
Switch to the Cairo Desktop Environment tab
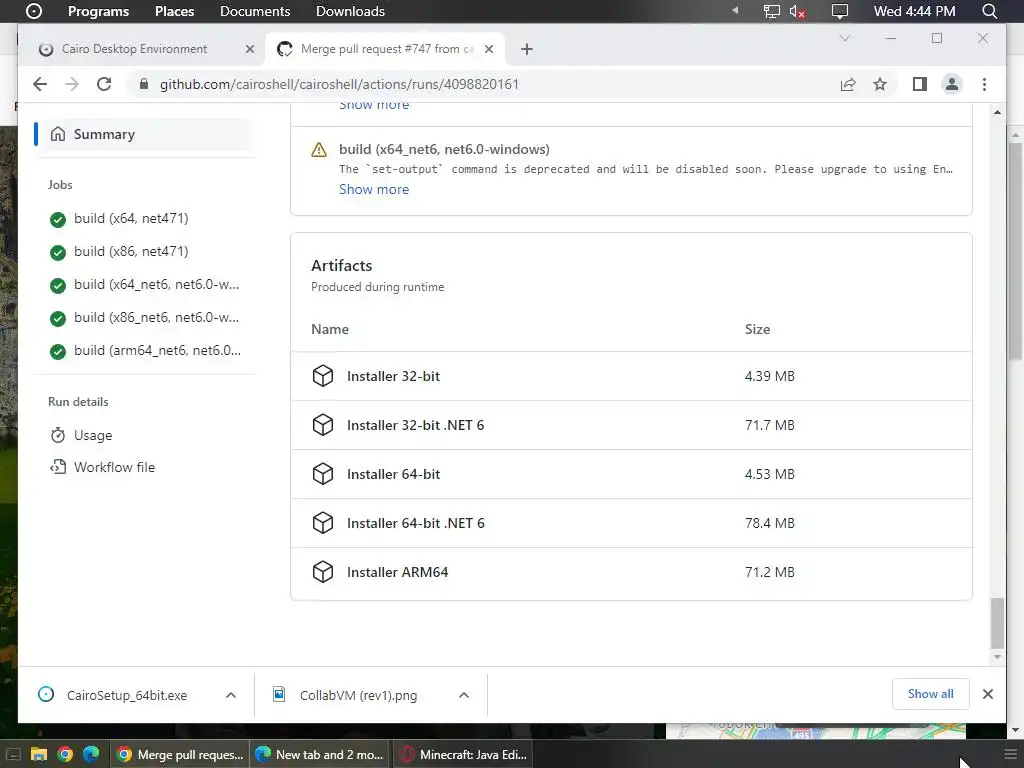[x=134, y=49]
